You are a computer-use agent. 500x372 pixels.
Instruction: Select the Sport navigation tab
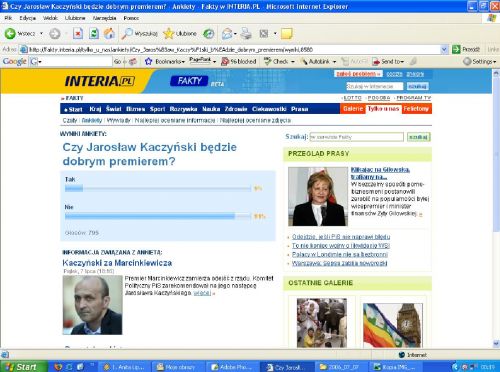tap(157, 109)
